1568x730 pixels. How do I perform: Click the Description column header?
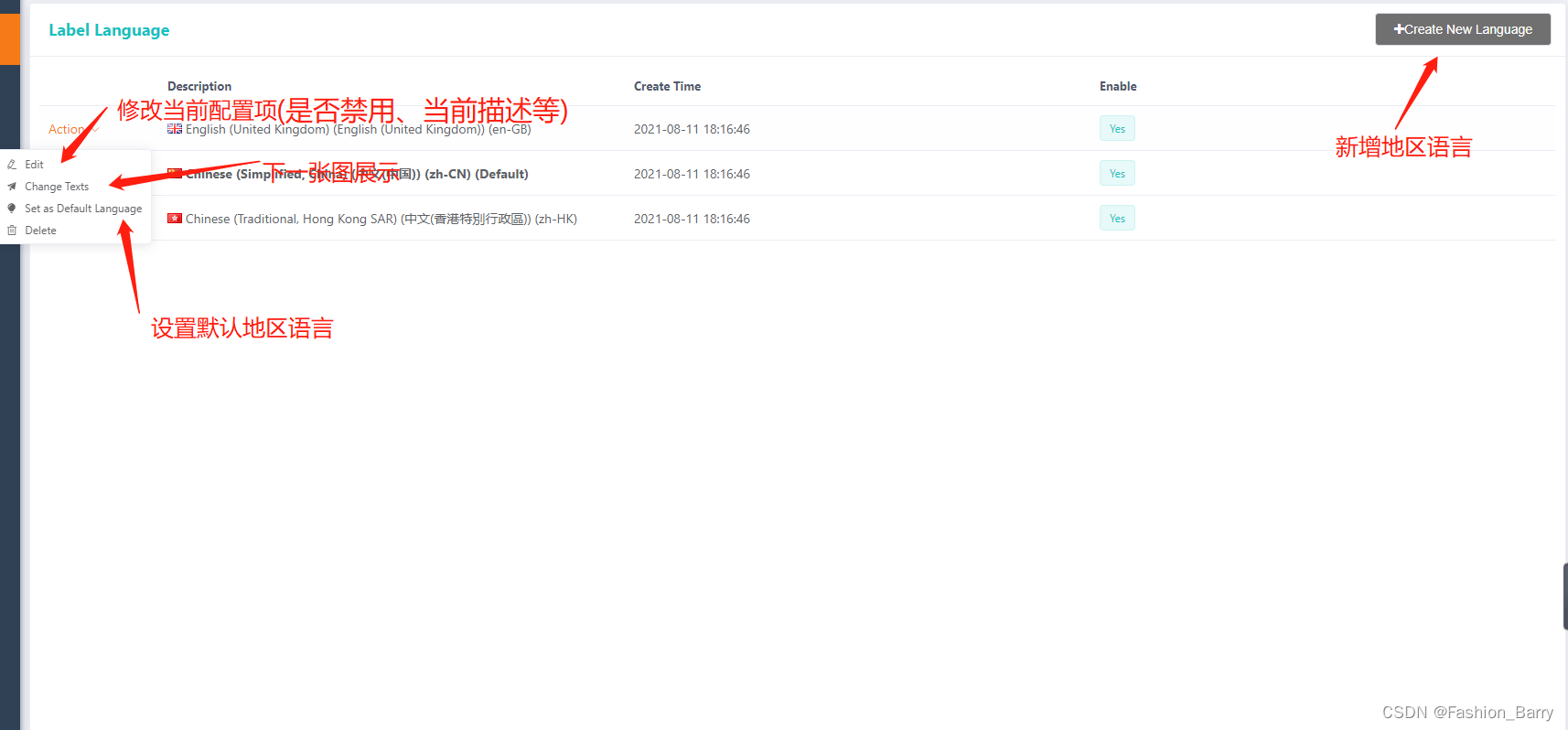click(x=199, y=87)
